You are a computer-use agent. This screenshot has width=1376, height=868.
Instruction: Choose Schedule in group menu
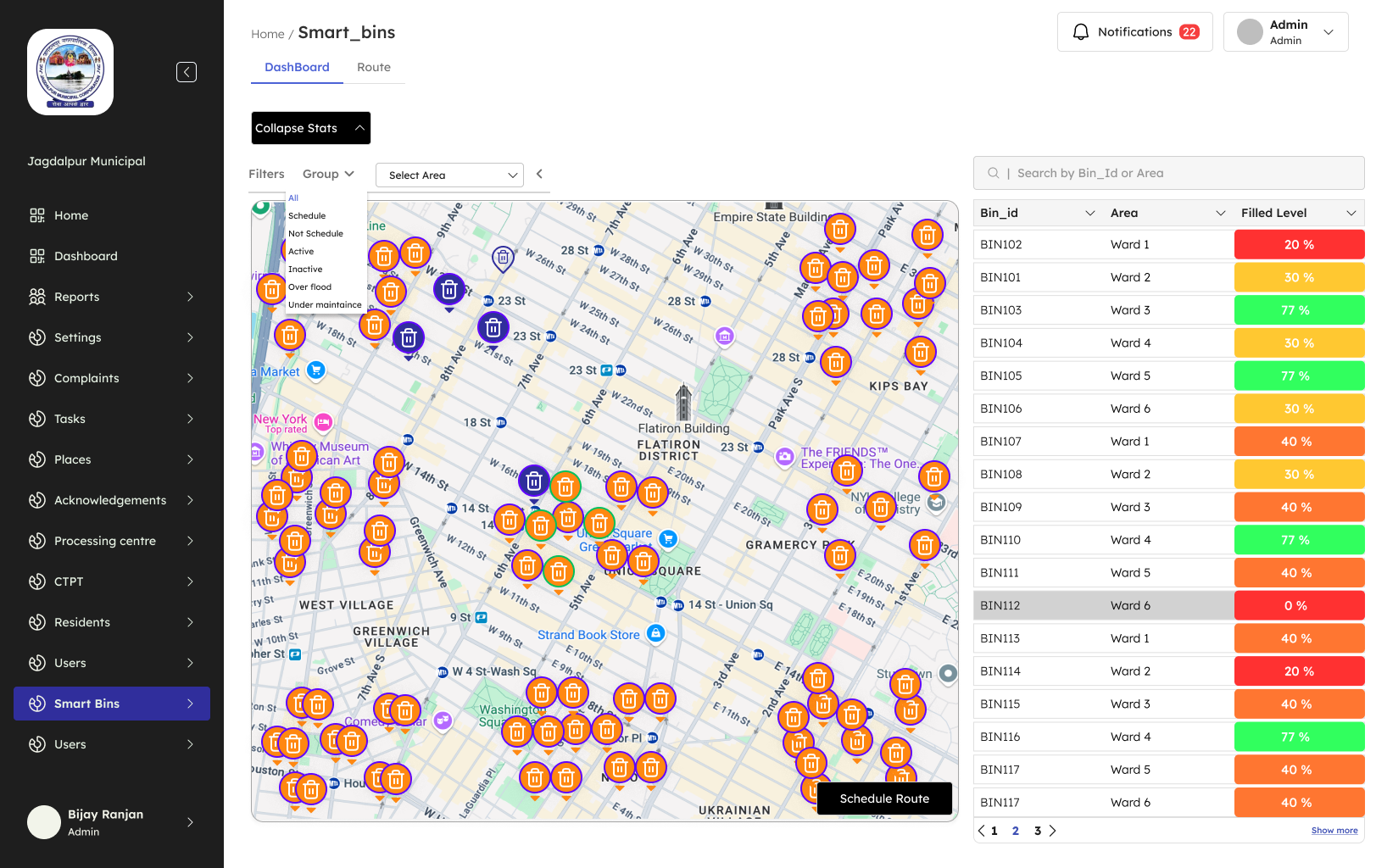[x=307, y=216]
